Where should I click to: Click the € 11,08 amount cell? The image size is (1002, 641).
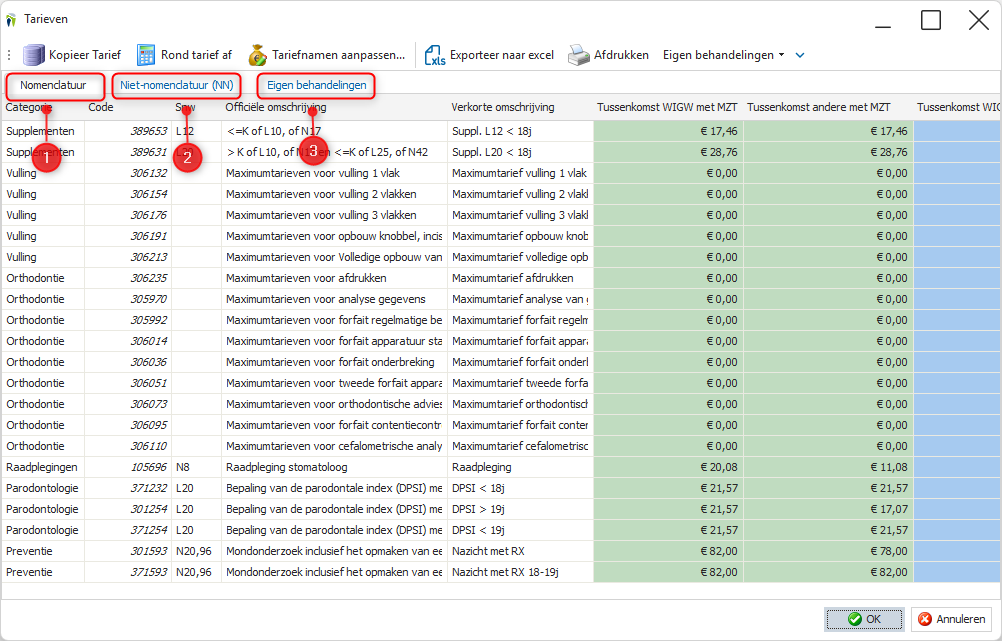pos(829,467)
